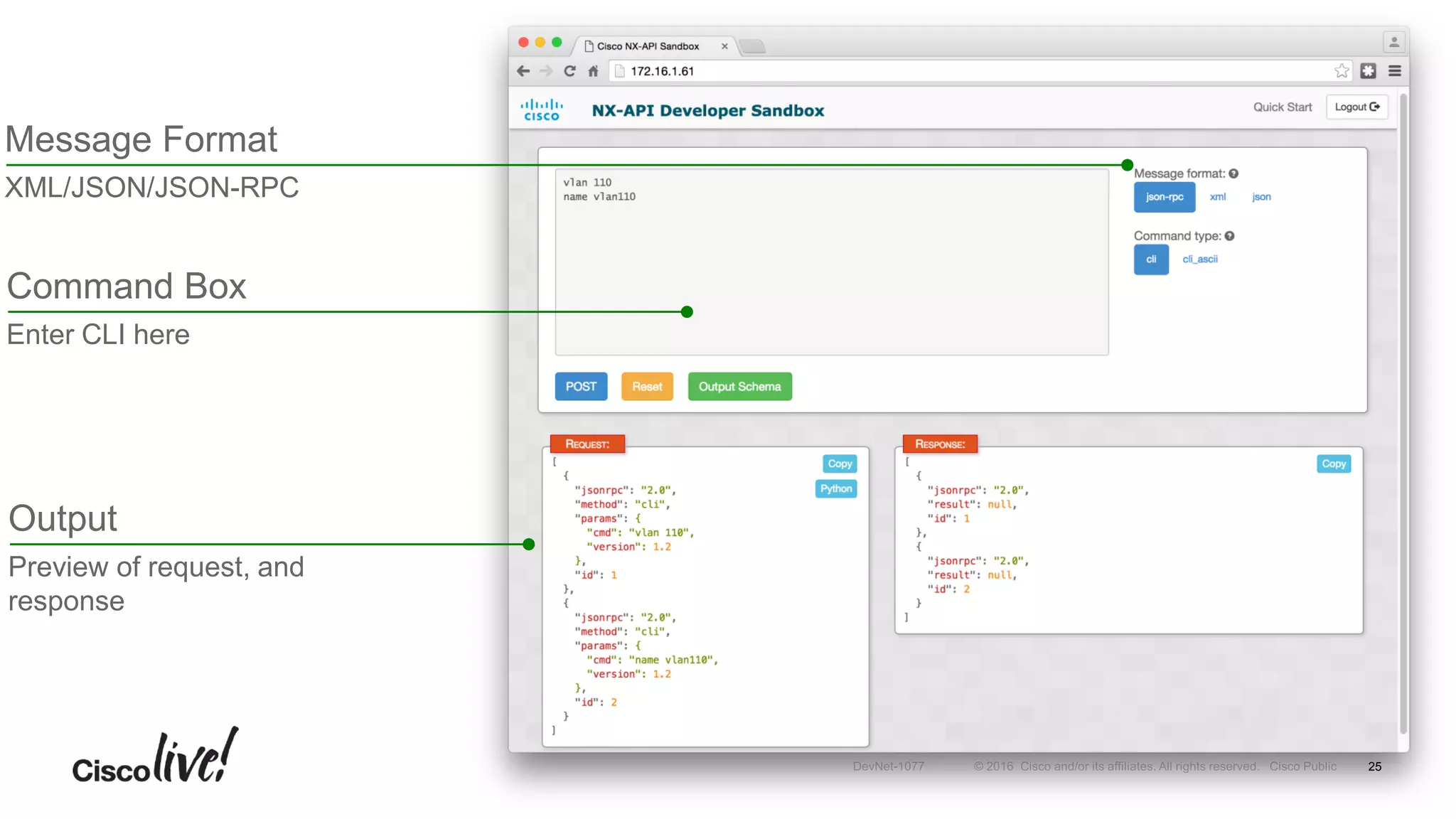This screenshot has width=1456, height=819.
Task: Click the orange Reset button
Action: click(x=646, y=387)
